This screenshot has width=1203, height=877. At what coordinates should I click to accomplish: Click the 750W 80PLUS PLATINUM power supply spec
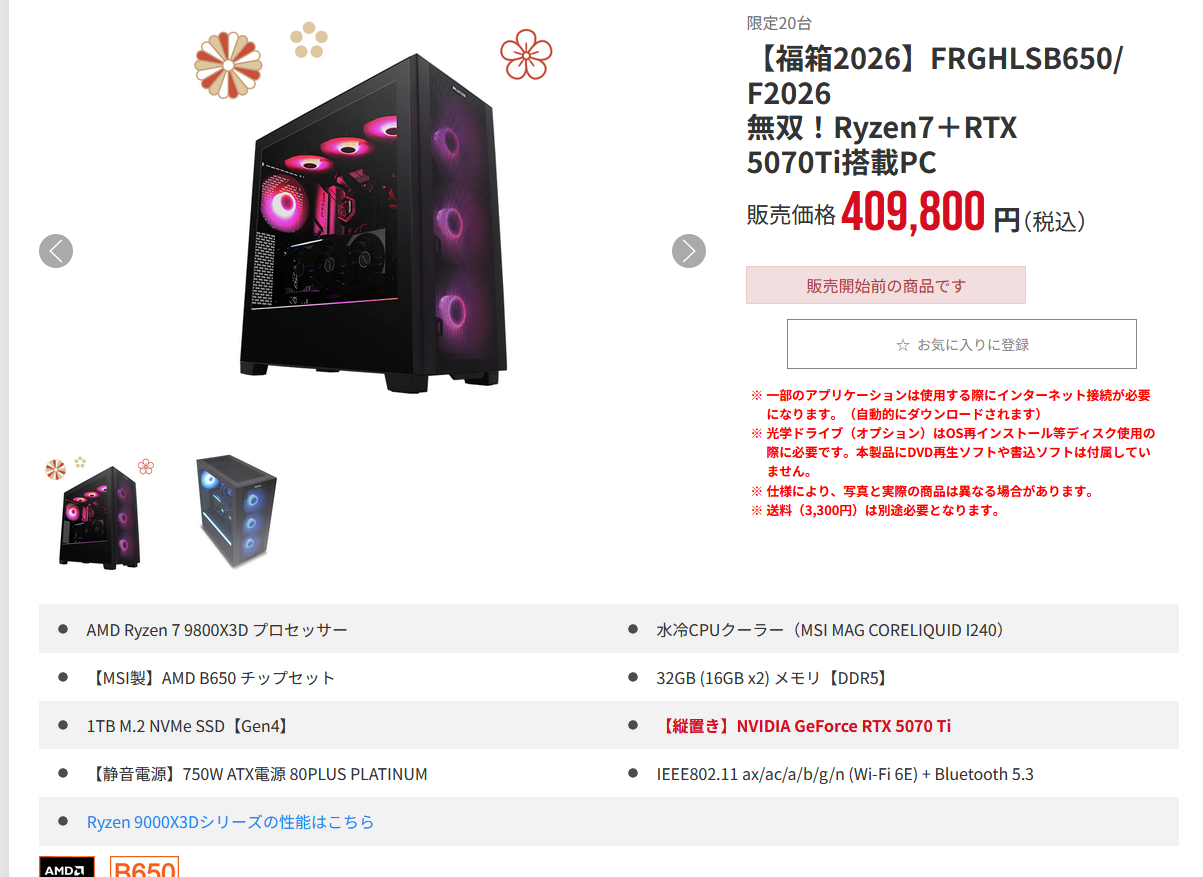pyautogui.click(x=257, y=774)
